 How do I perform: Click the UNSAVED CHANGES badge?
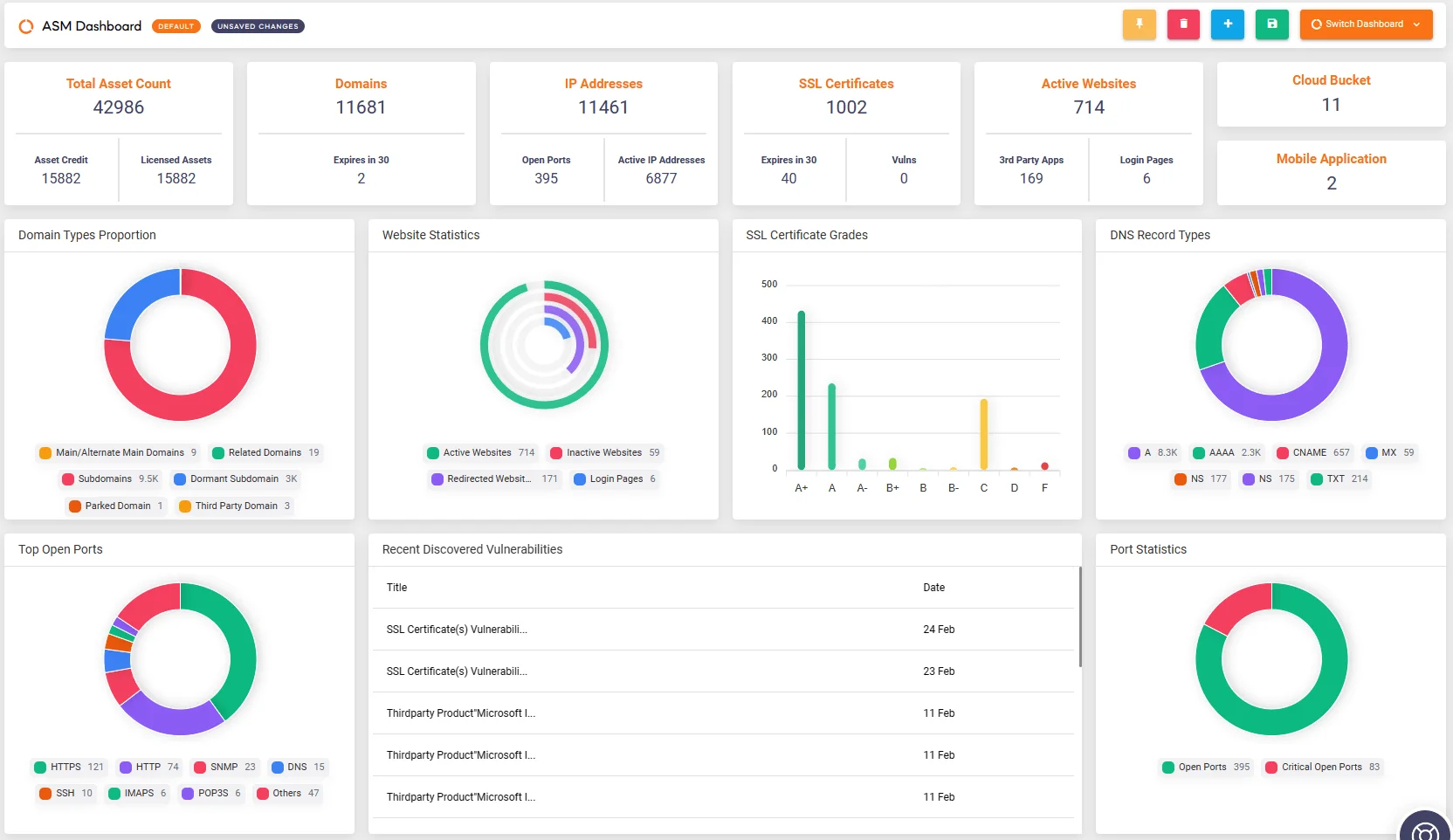tap(258, 26)
